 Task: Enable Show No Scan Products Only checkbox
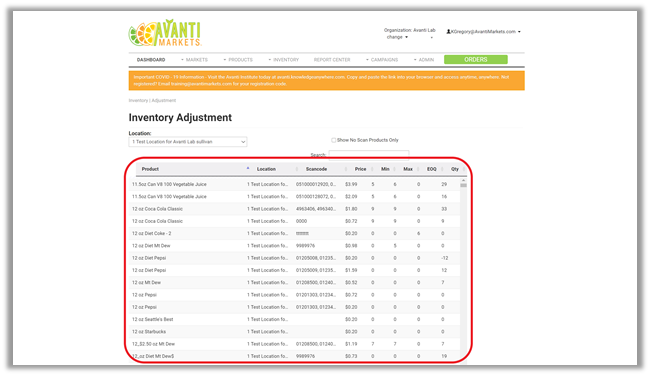[333, 140]
